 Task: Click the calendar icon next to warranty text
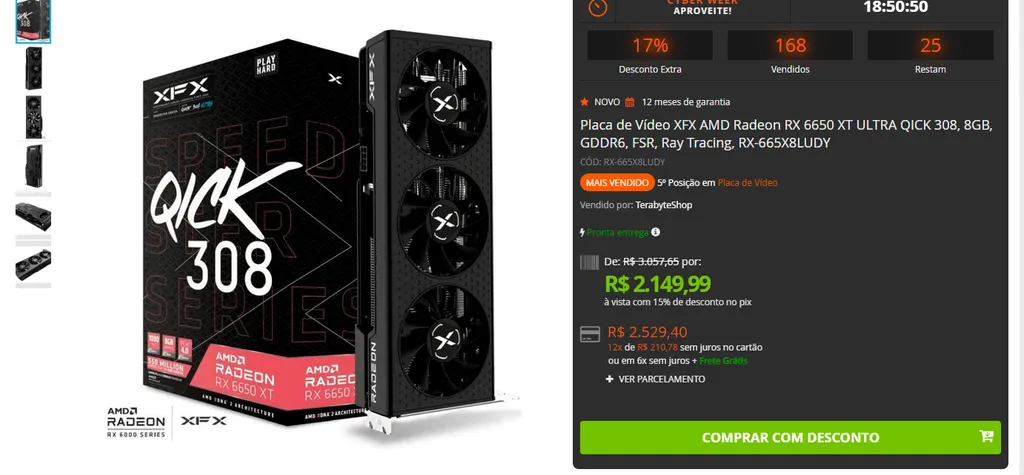(630, 102)
